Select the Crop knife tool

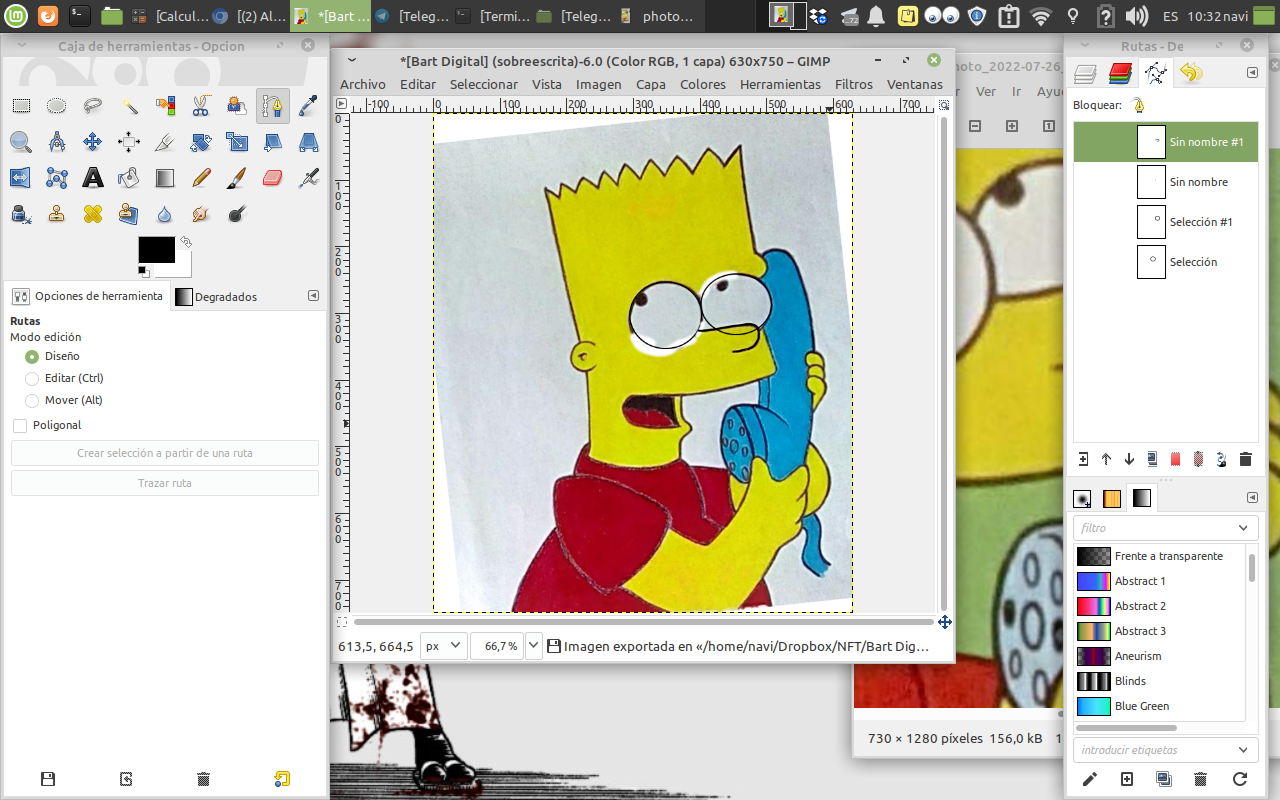click(165, 142)
